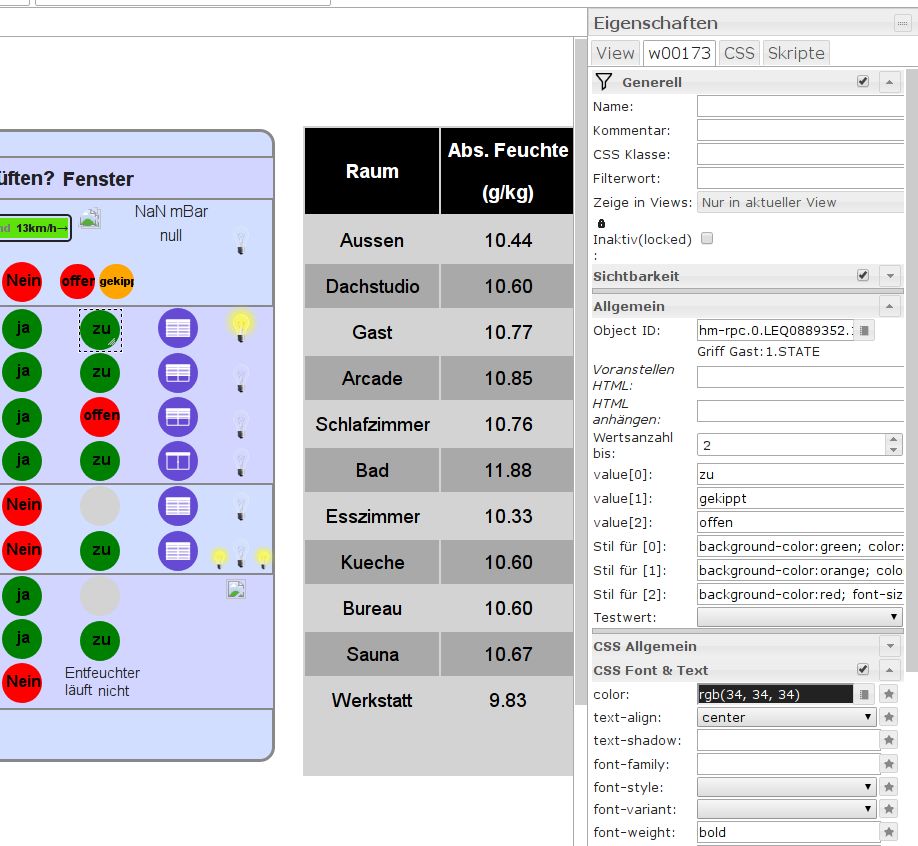
Task: Click the filter funnel icon beside Generell
Action: (x=603, y=82)
